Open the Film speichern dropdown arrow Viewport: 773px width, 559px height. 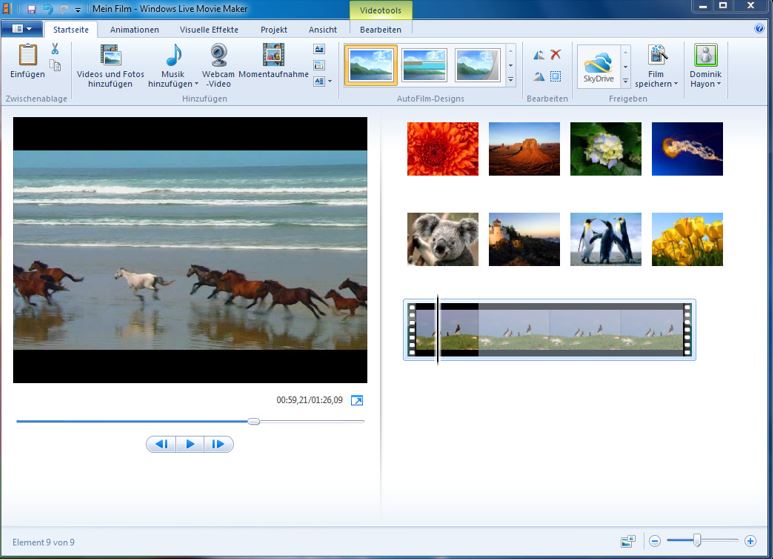coord(675,84)
